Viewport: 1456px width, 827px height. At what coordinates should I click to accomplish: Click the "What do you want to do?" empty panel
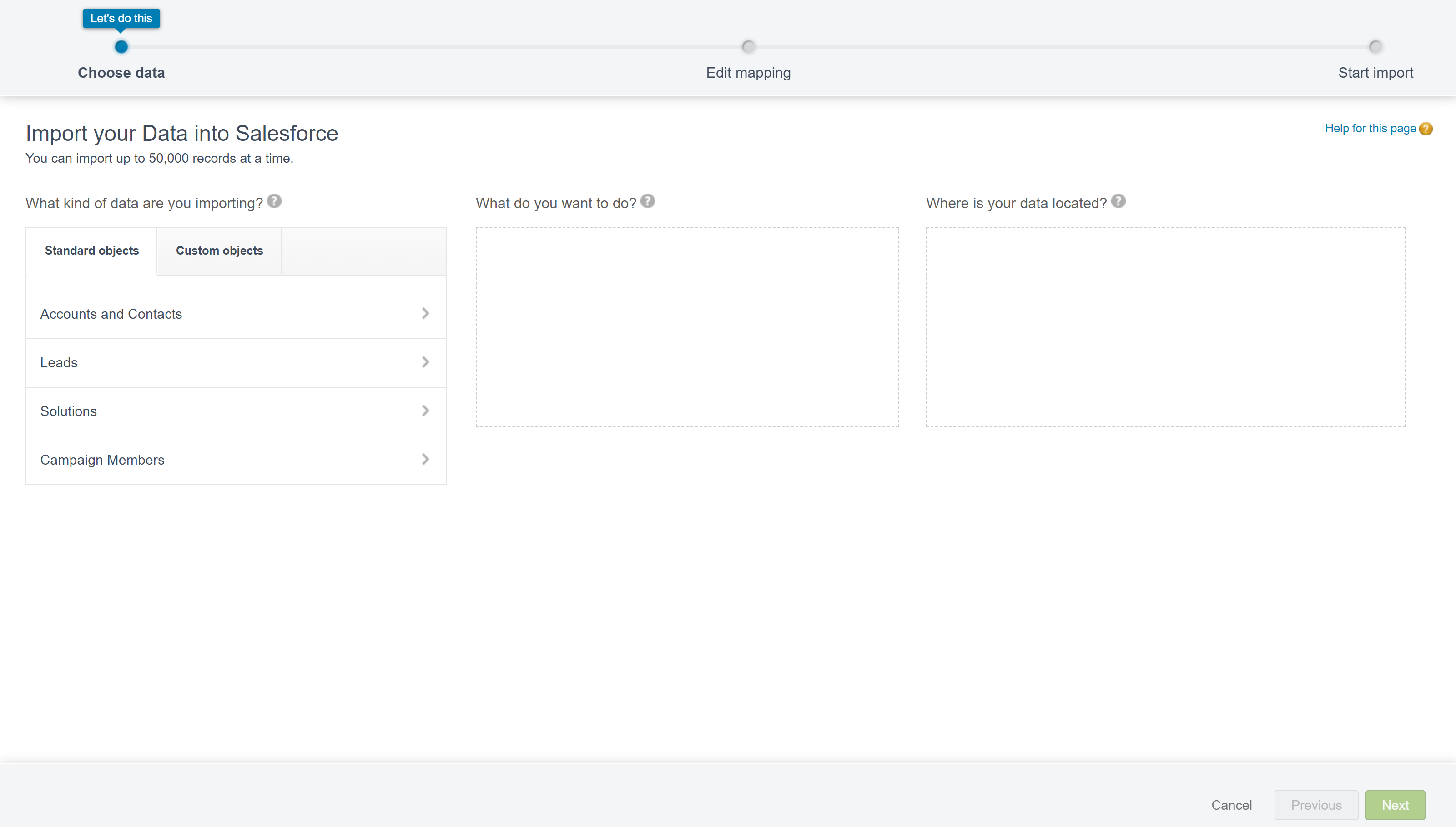(x=686, y=326)
